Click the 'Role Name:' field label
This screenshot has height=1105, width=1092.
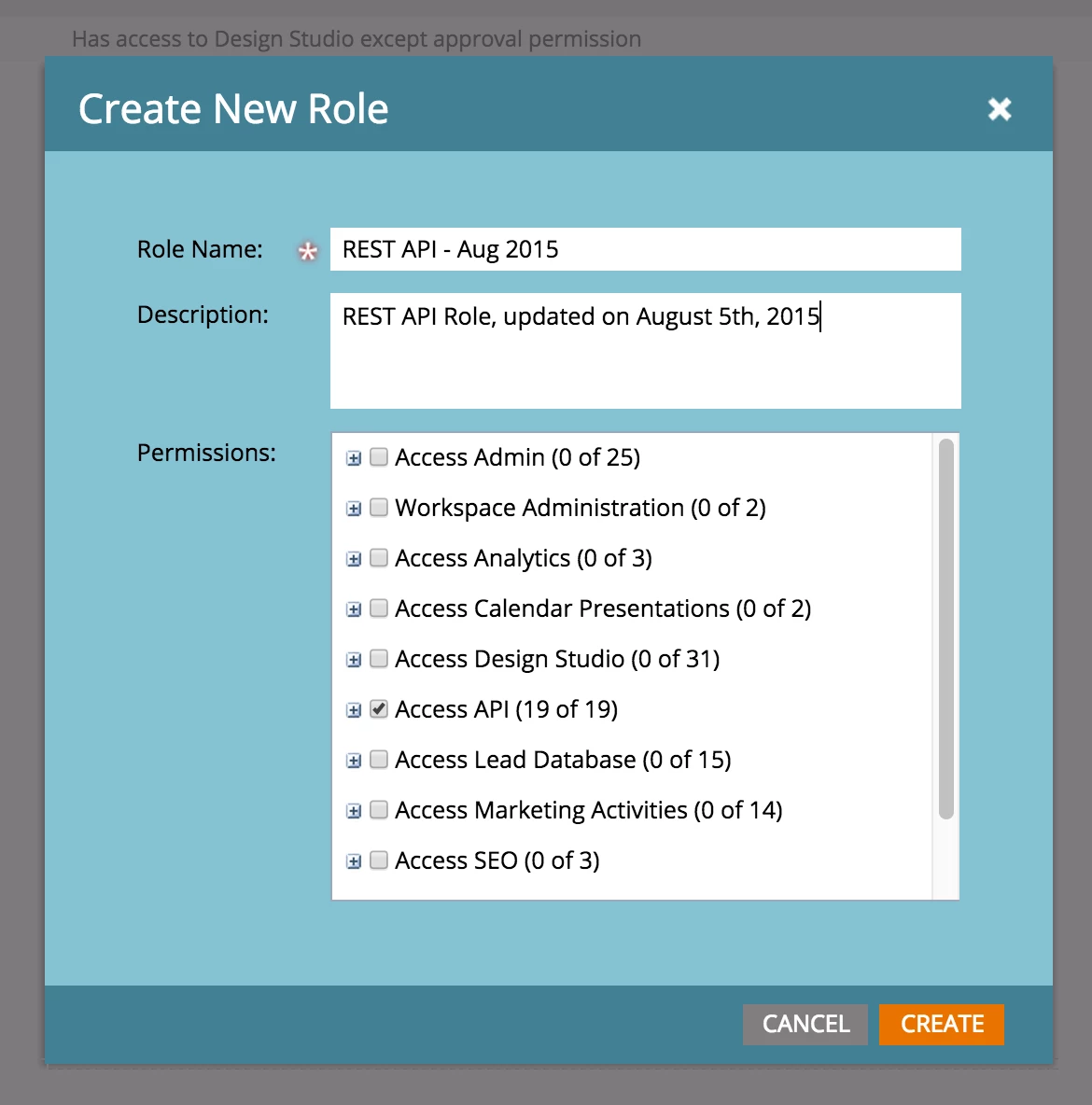pos(200,249)
